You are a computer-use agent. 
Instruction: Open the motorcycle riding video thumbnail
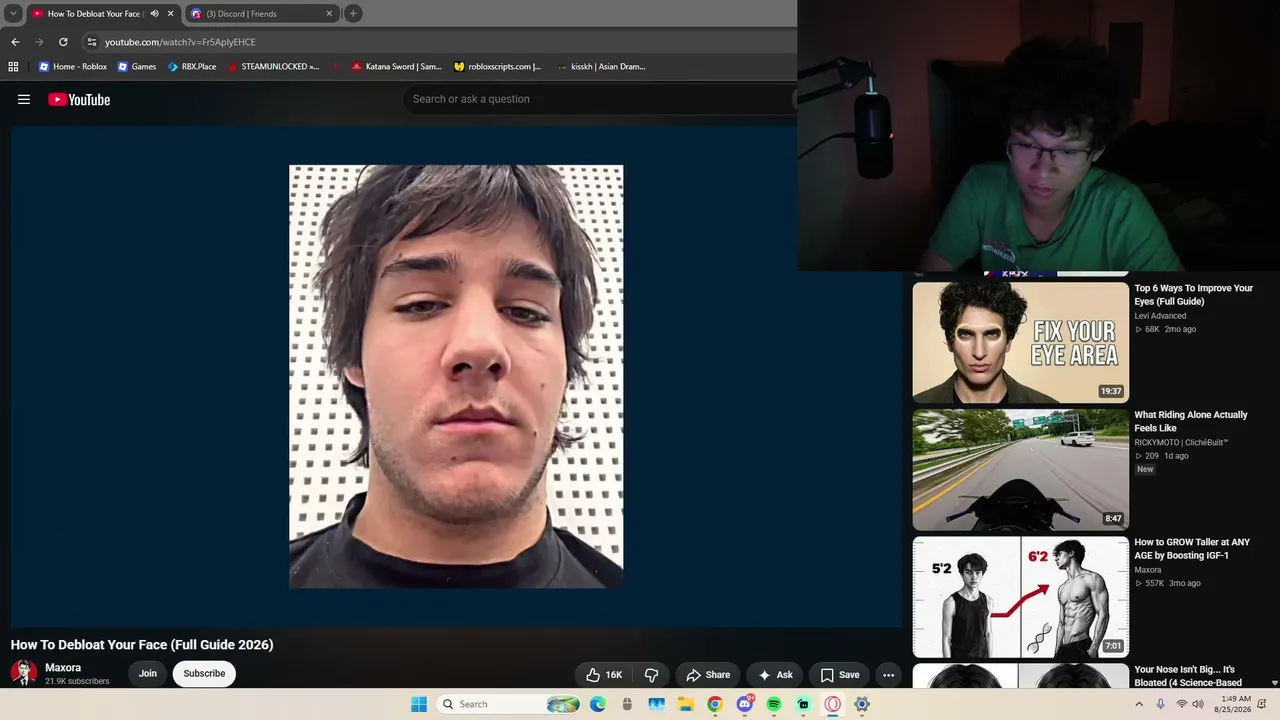point(1020,469)
